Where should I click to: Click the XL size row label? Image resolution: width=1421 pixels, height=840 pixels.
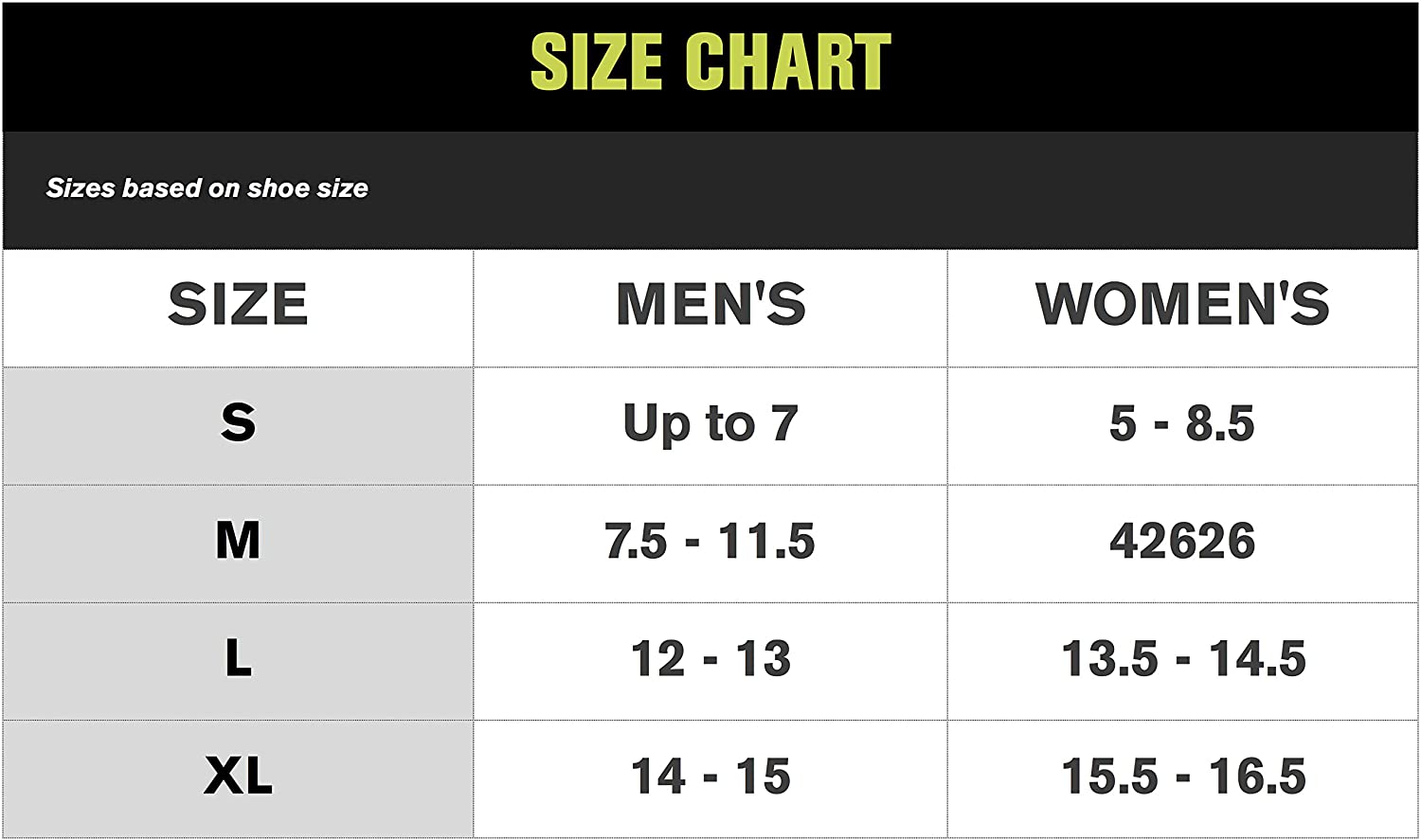tap(238, 777)
